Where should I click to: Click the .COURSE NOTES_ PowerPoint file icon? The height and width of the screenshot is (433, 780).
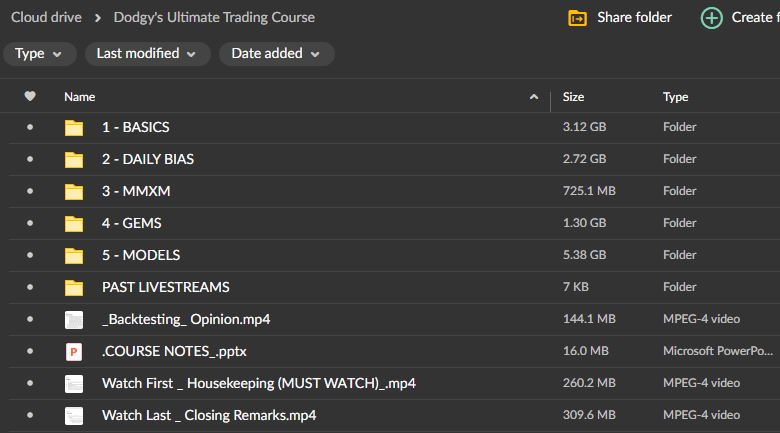point(74,352)
